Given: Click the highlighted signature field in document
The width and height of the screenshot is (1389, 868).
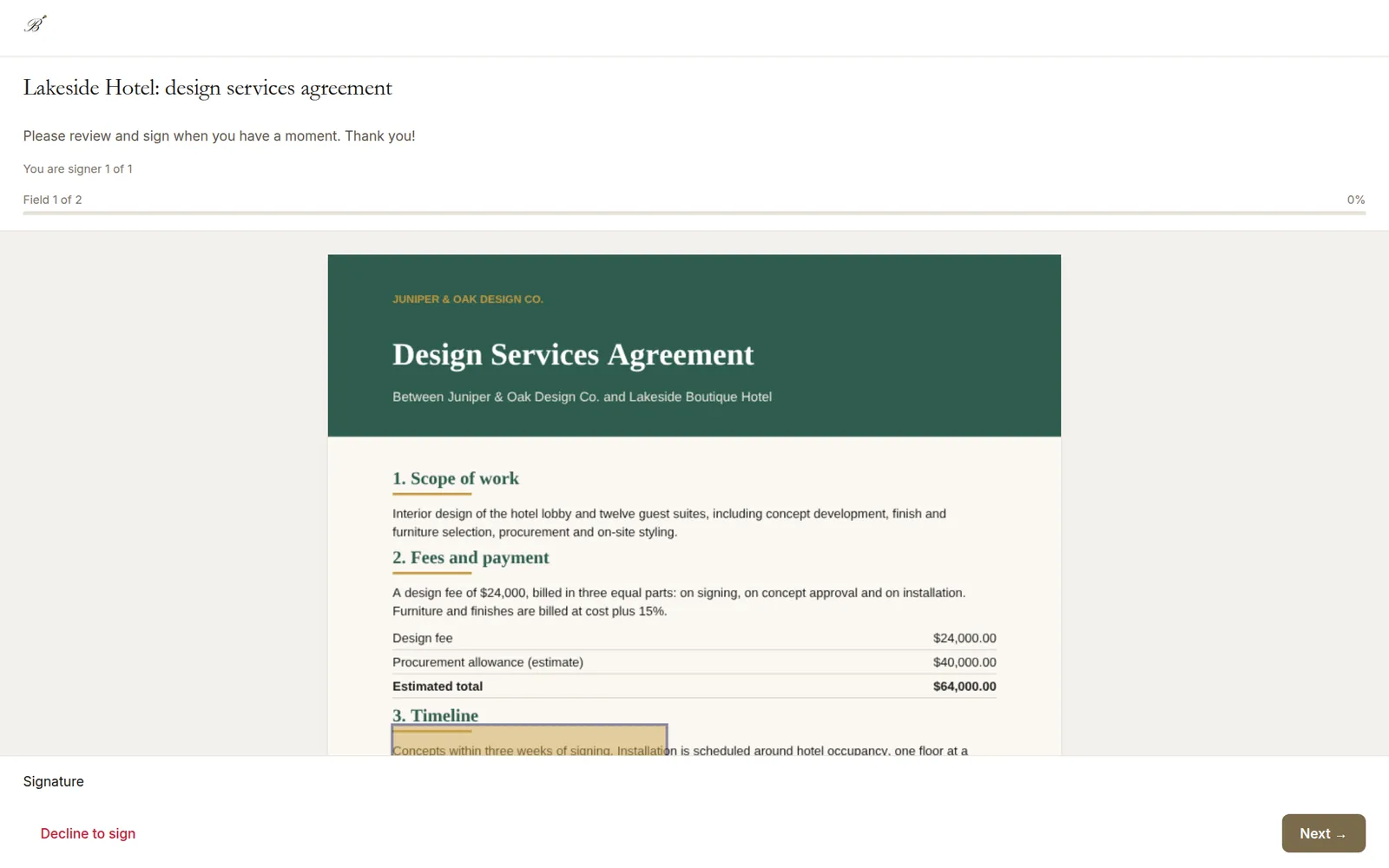Looking at the screenshot, I should point(530,740).
